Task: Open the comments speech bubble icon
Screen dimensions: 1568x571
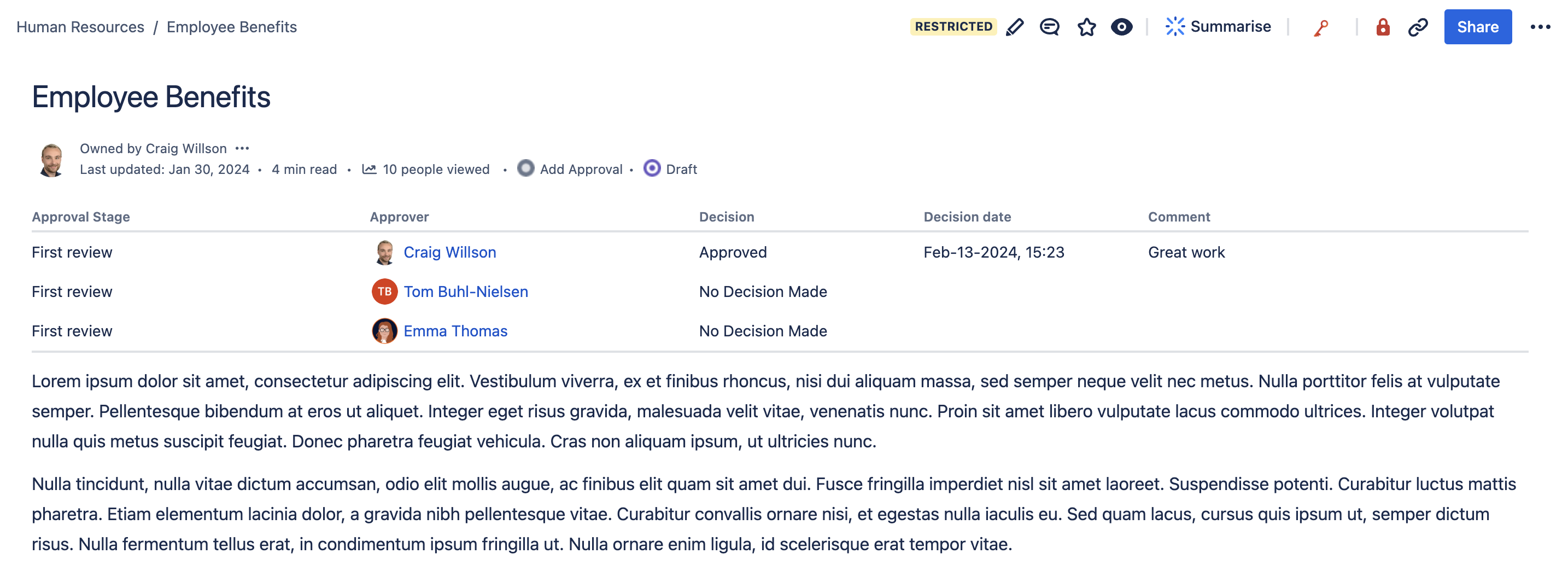Action: point(1049,27)
